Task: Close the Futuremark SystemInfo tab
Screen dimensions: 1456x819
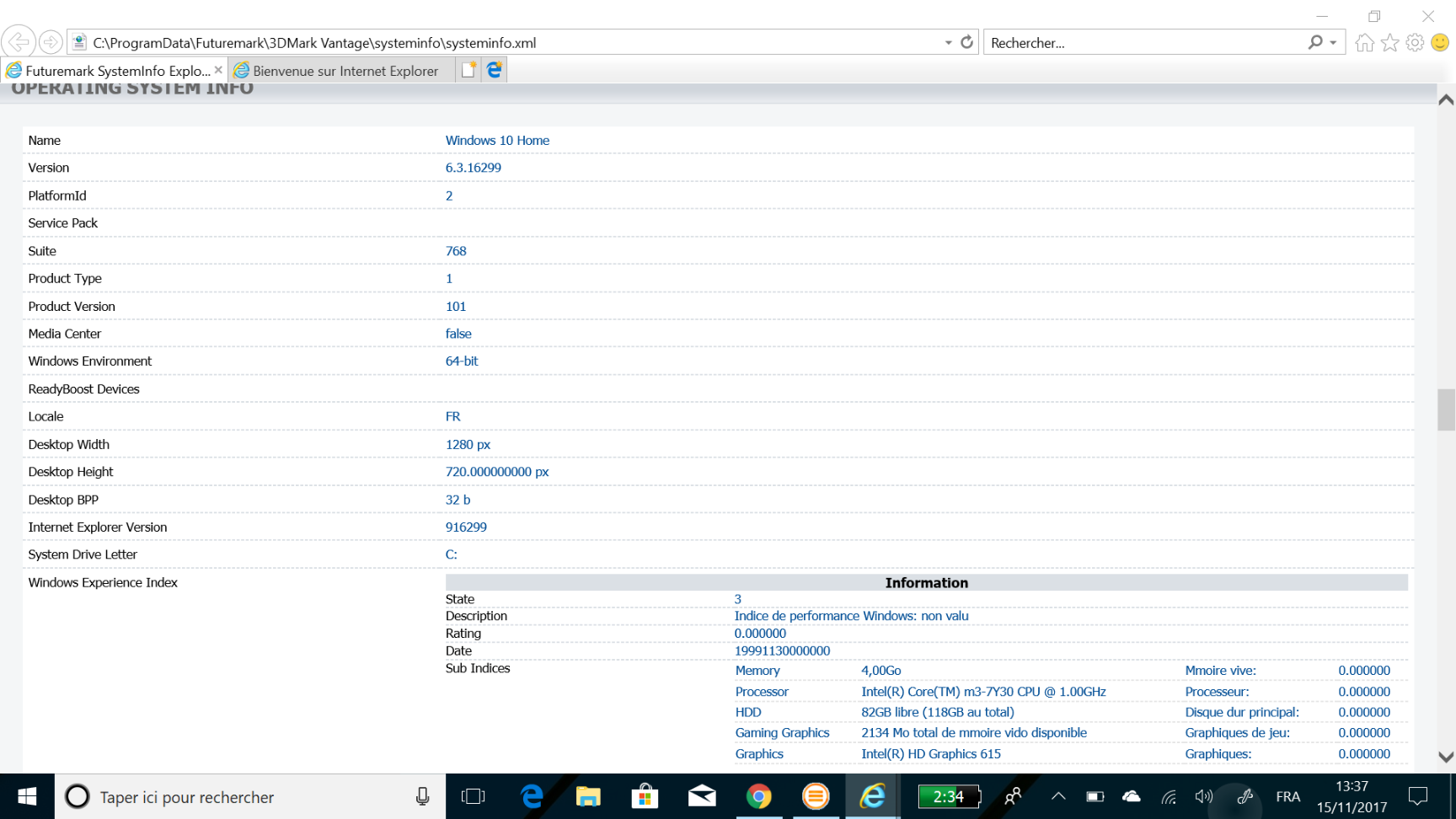Action: pos(218,70)
